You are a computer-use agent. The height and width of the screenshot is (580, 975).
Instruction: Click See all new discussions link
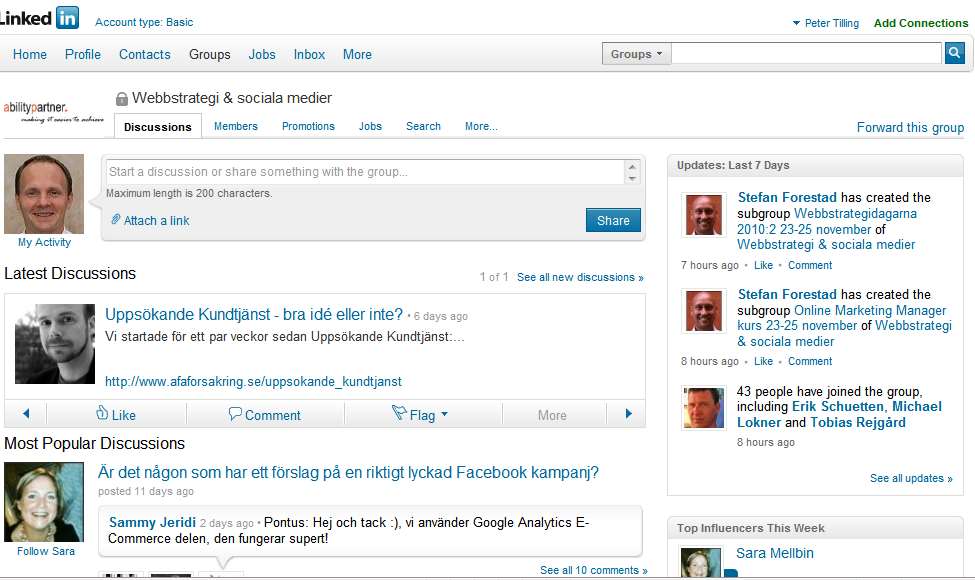point(580,277)
